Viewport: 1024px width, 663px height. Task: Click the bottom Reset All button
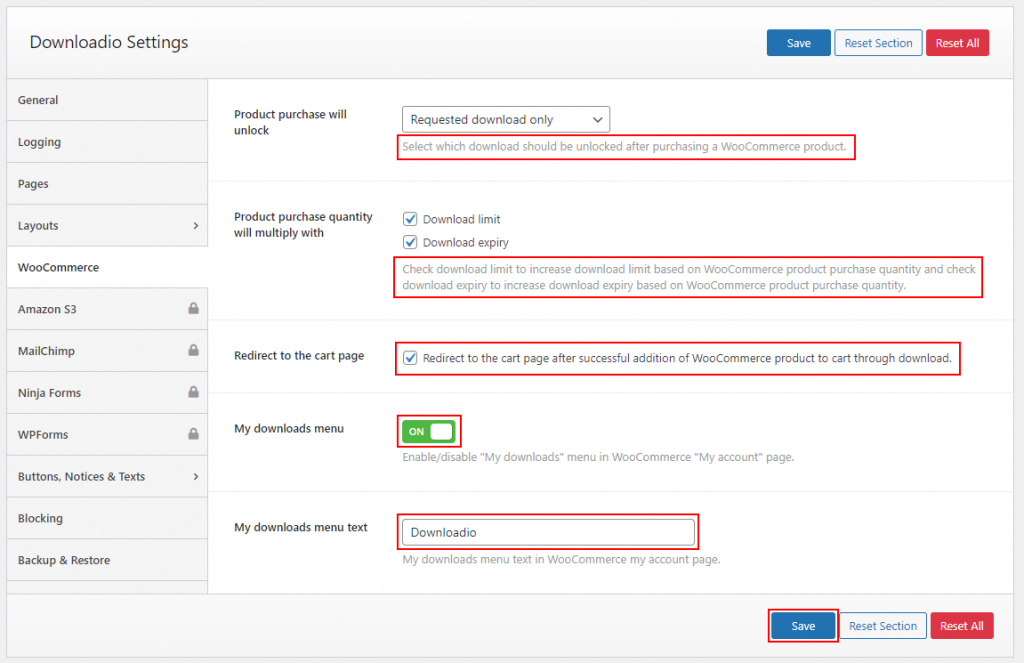point(962,626)
